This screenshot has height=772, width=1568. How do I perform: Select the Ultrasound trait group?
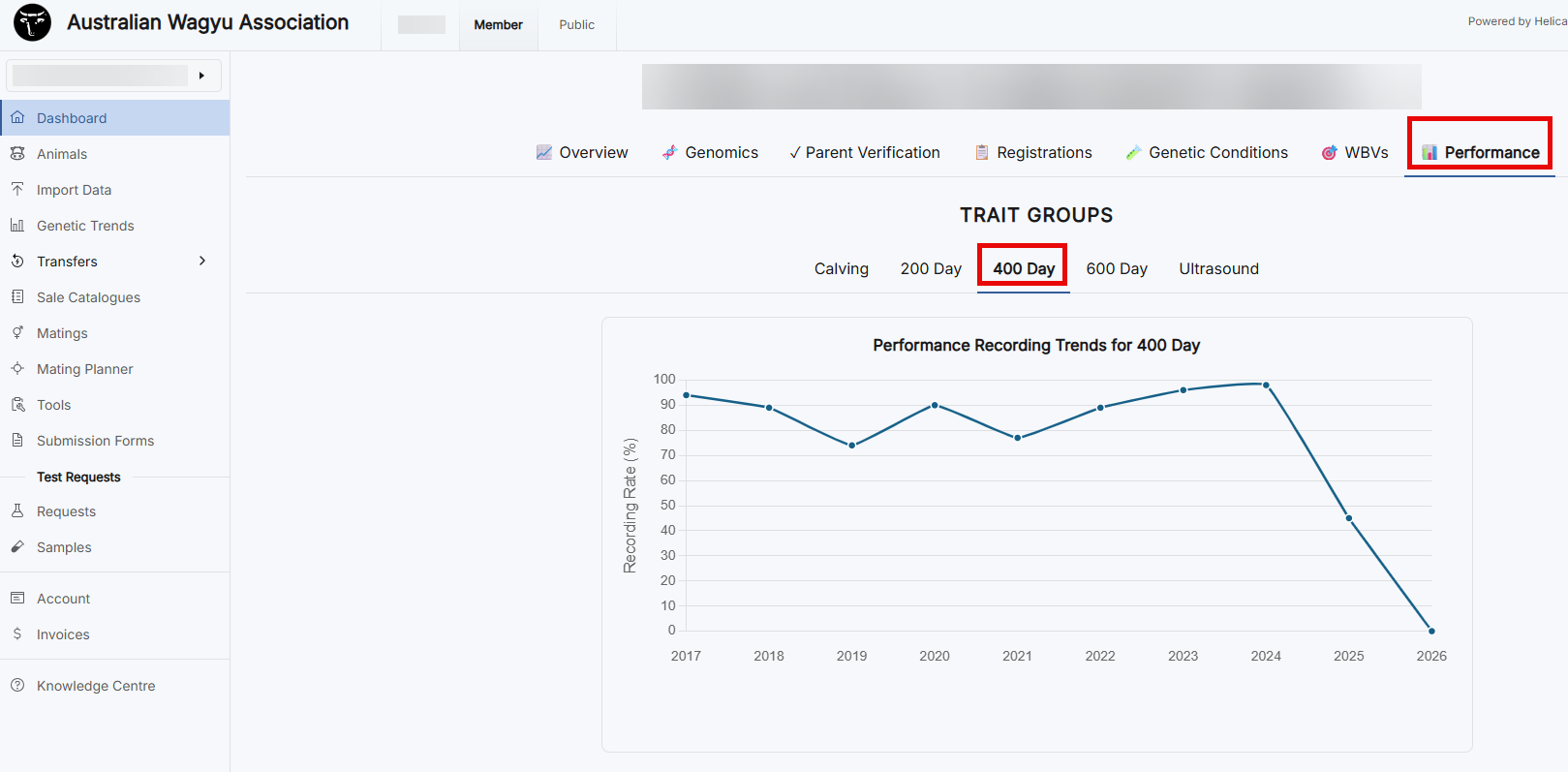click(1219, 269)
